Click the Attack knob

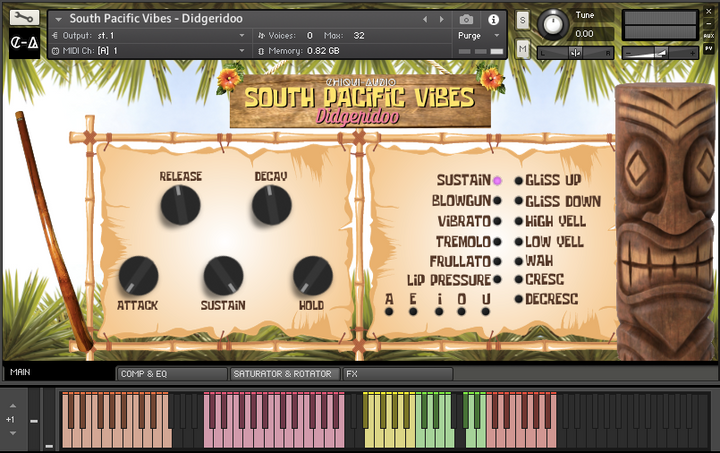pyautogui.click(x=138, y=275)
